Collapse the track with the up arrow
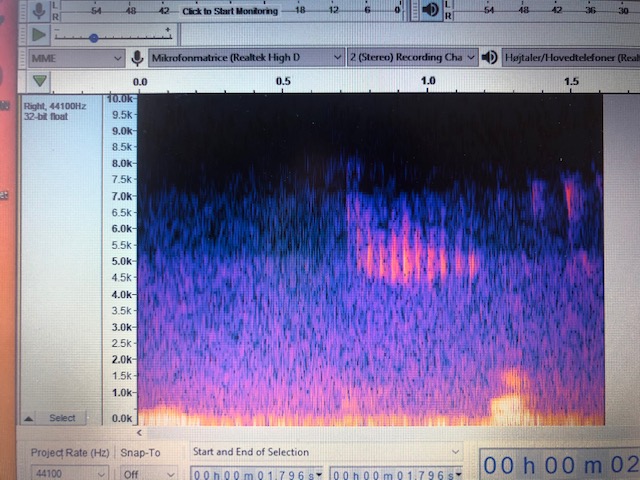 pyautogui.click(x=28, y=418)
